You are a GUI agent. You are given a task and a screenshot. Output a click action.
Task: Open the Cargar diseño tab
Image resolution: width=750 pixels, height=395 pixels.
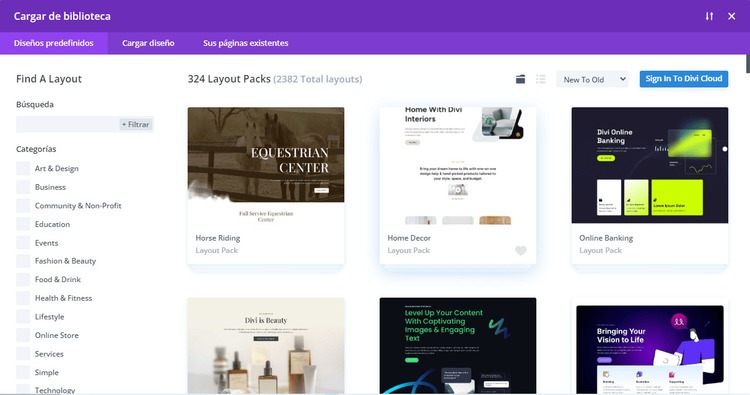pyautogui.click(x=148, y=43)
